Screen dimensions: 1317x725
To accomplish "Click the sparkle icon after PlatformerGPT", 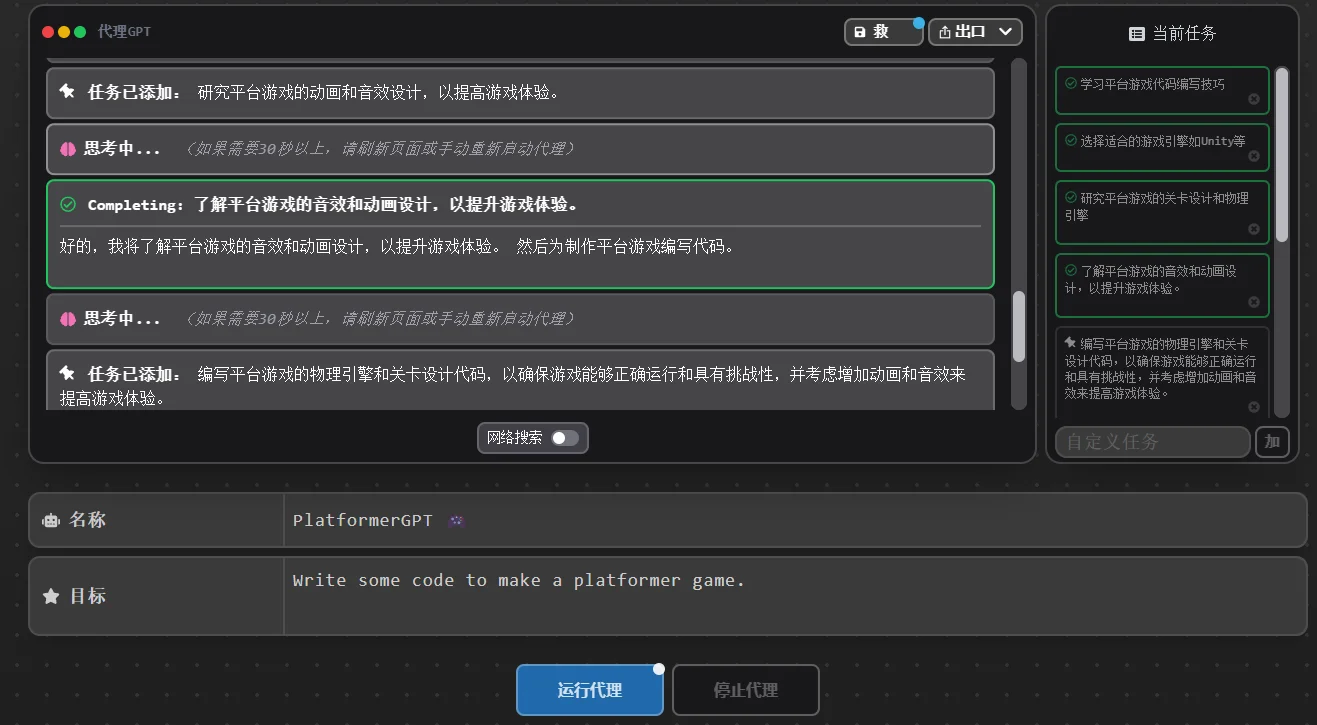I will (x=456, y=520).
